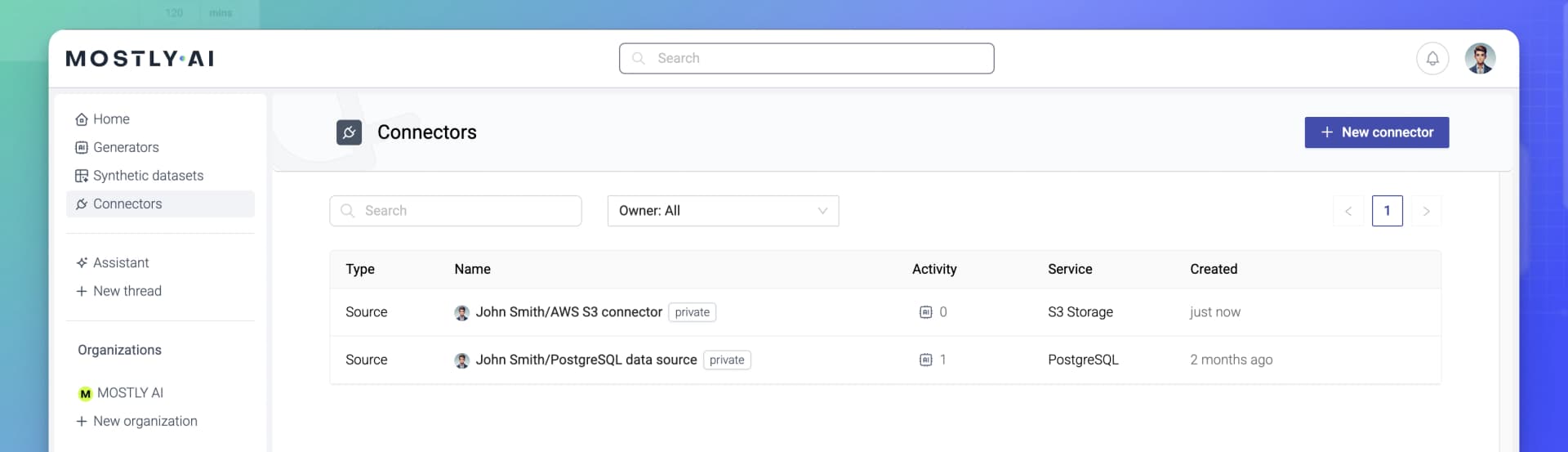Image resolution: width=1568 pixels, height=452 pixels.
Task: Open Home in the sidebar
Action: [111, 119]
